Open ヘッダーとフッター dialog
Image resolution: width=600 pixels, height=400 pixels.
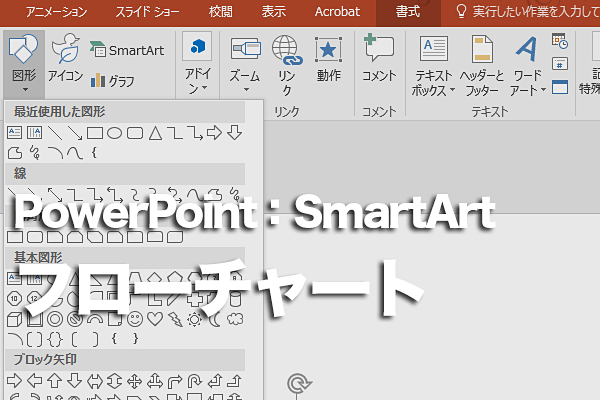[482, 65]
